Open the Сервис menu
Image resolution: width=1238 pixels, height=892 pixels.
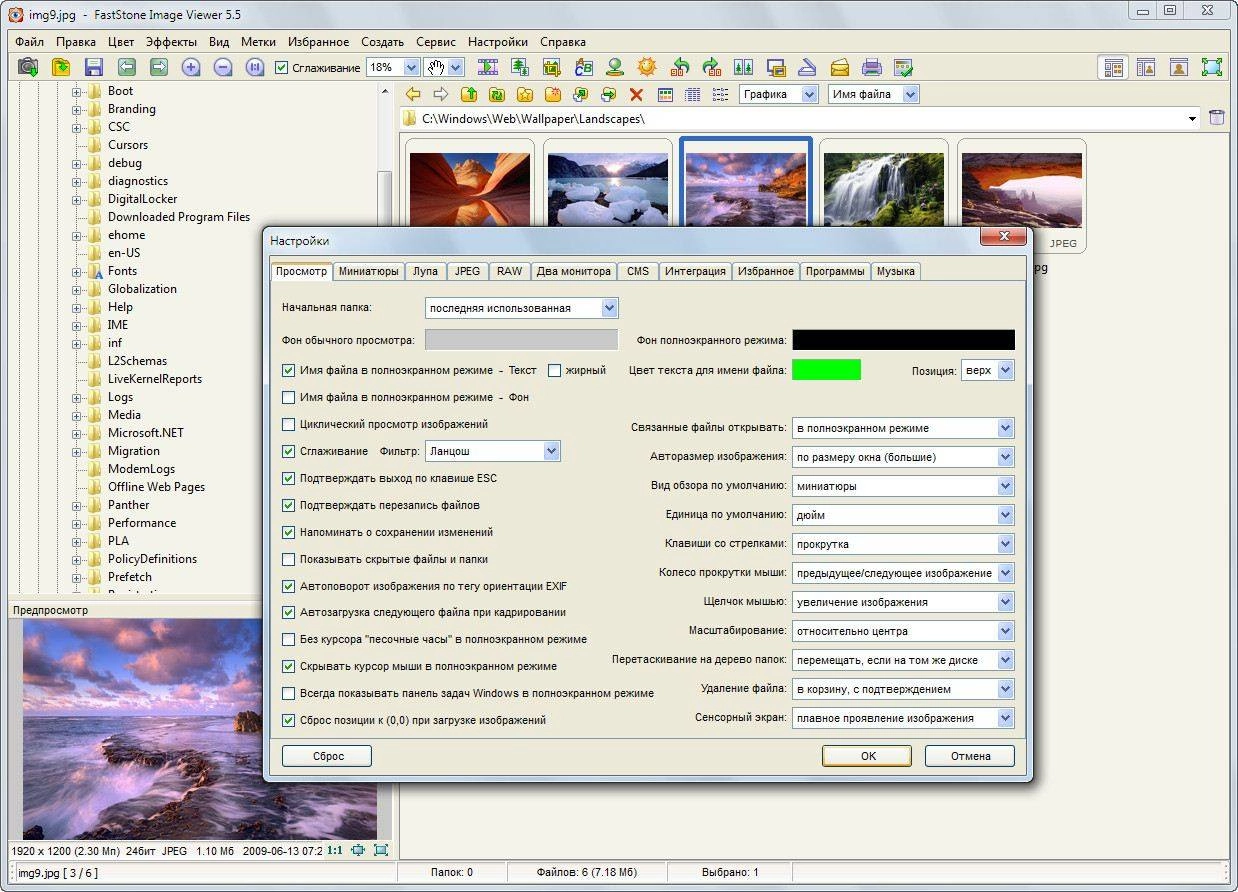click(x=436, y=42)
